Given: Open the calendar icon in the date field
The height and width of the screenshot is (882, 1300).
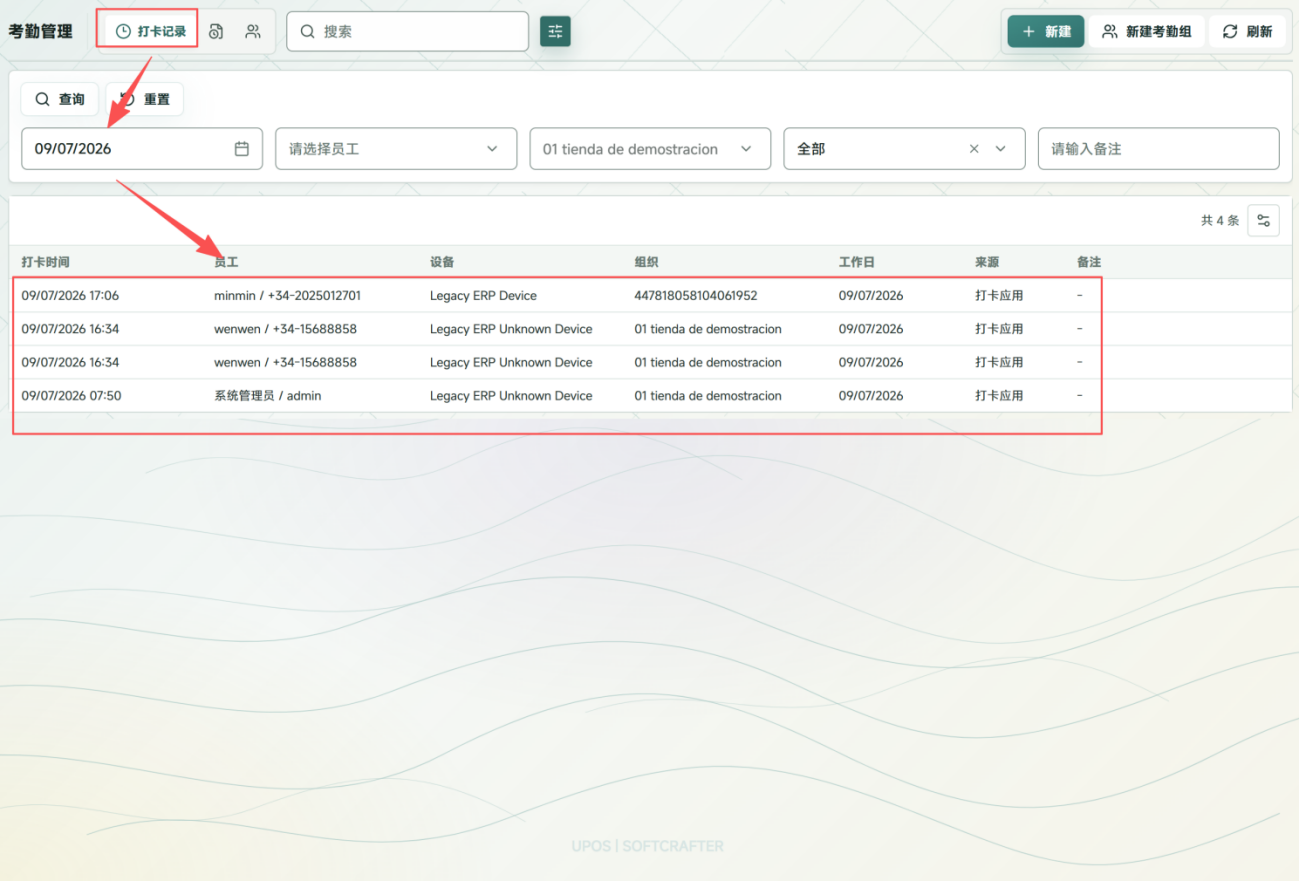Looking at the screenshot, I should (x=242, y=148).
